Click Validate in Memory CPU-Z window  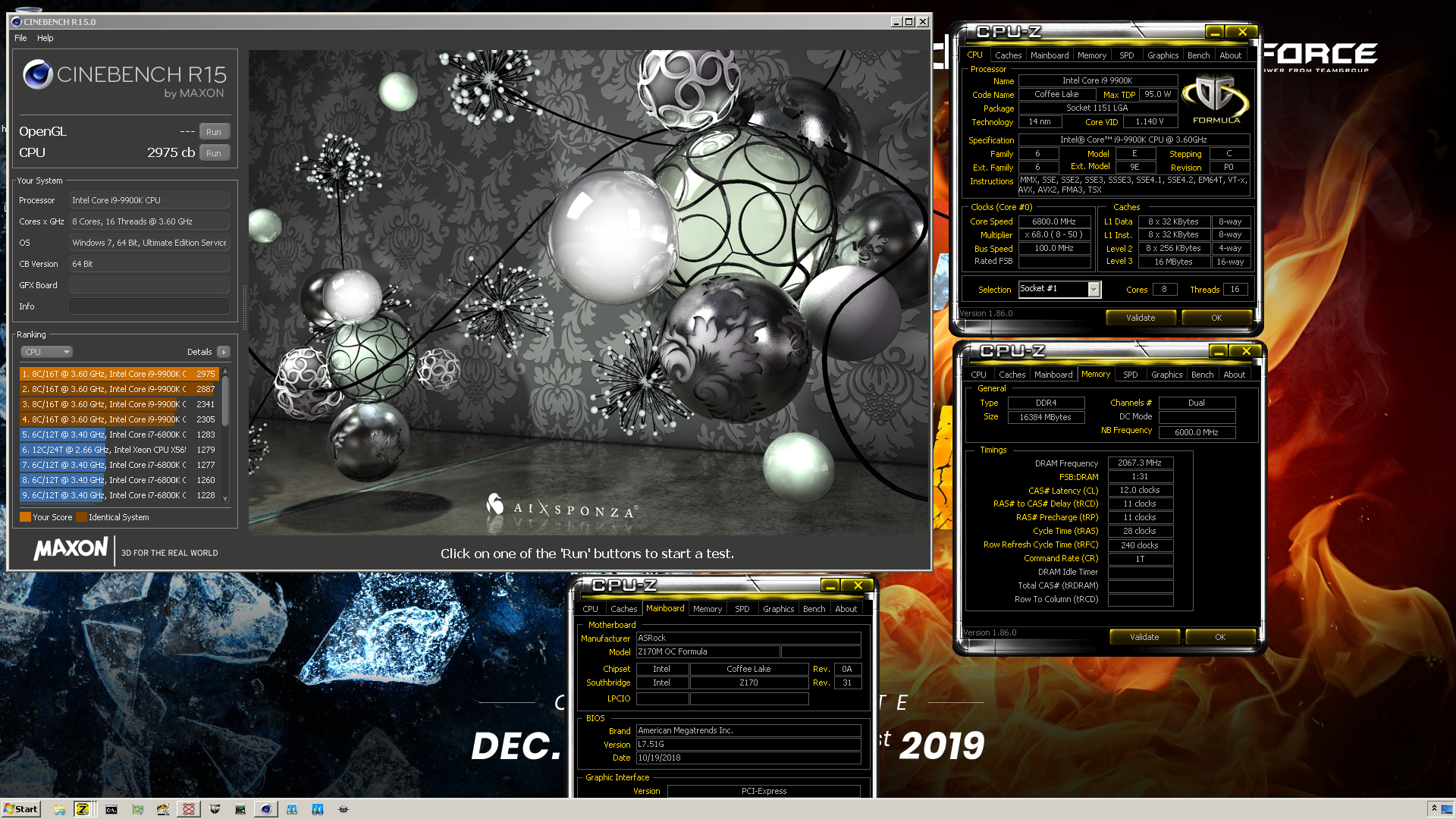[x=1144, y=637]
